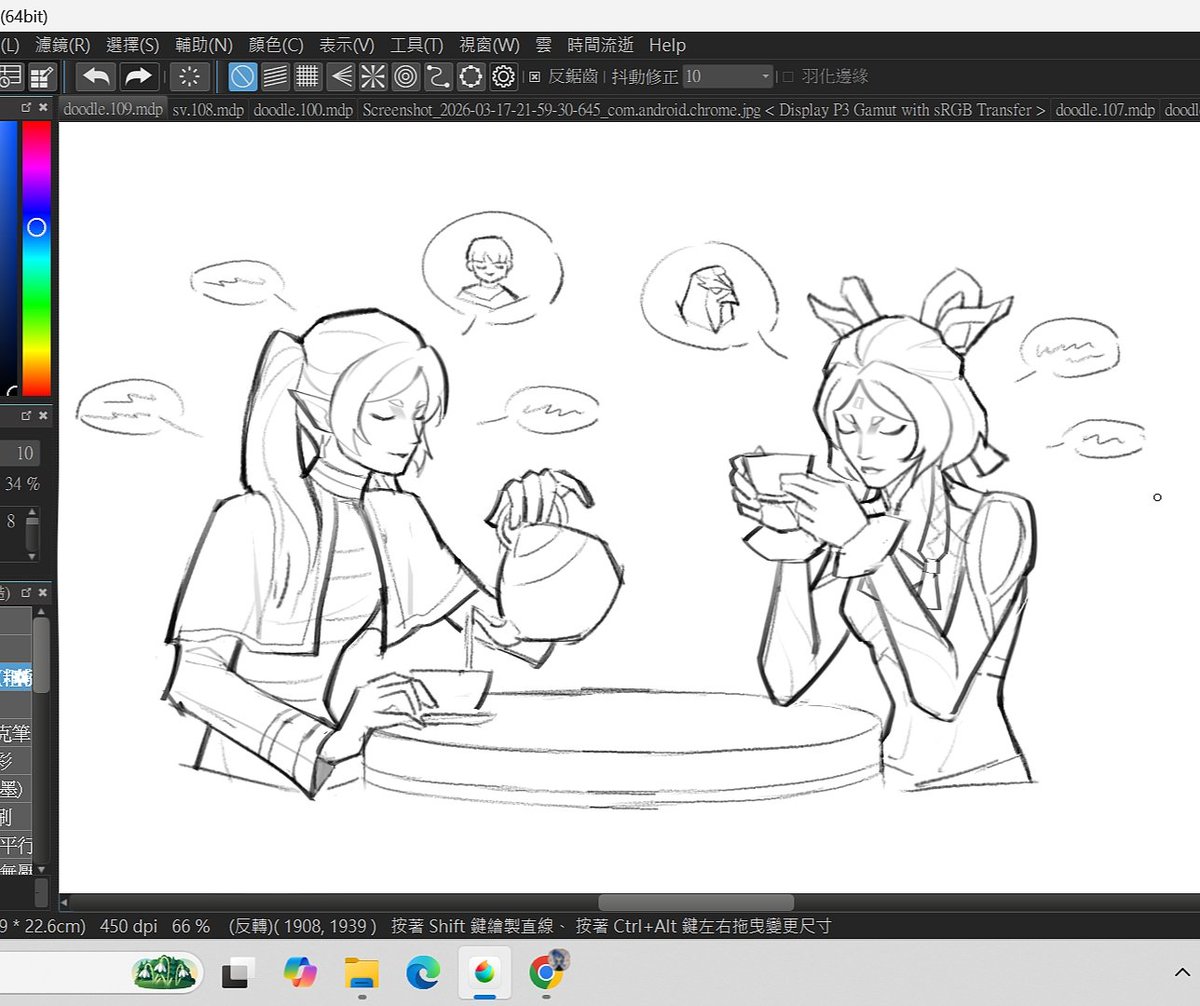Select the brush row ending 平行
This screenshot has height=1006, width=1200.
pos(16,845)
